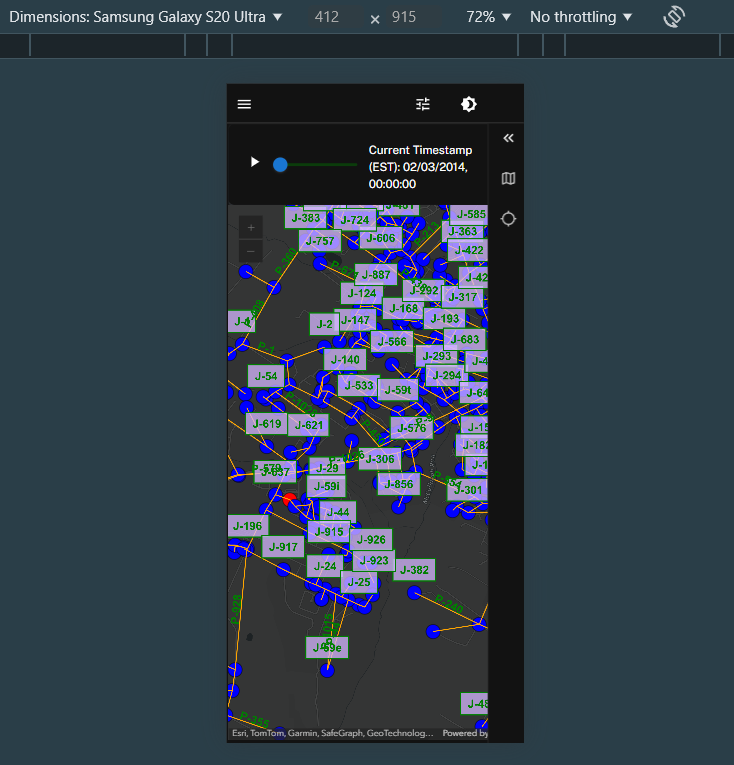
Task: Zoom in on the map
Action: coord(251,227)
